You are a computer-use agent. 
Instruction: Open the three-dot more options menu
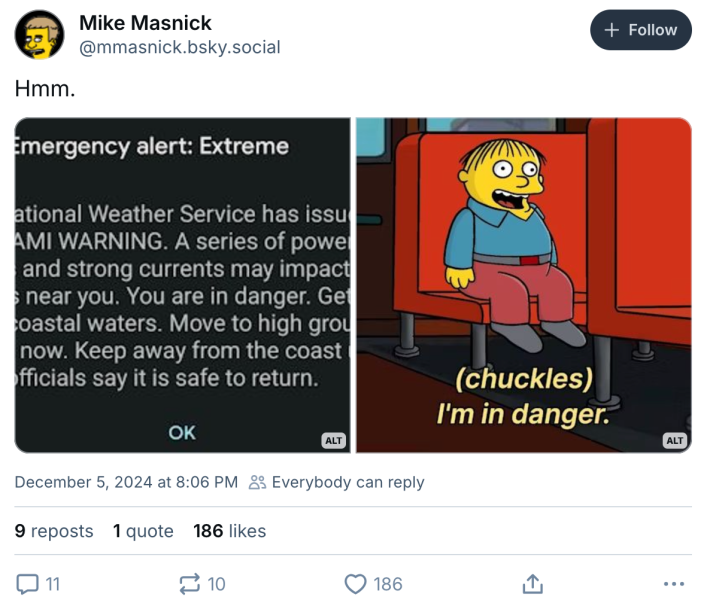[674, 583]
